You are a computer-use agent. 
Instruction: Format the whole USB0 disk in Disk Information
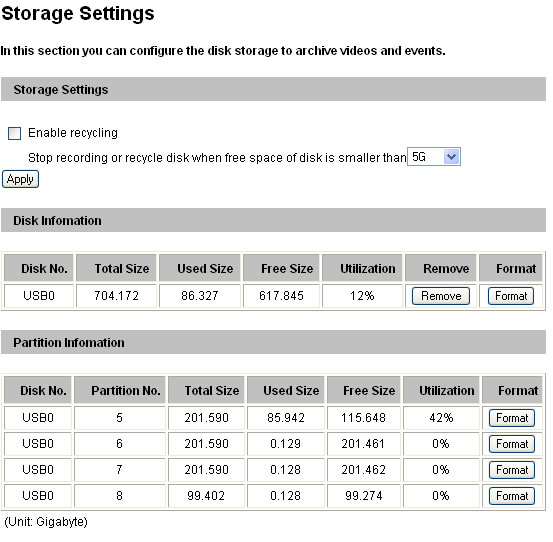pos(511,296)
